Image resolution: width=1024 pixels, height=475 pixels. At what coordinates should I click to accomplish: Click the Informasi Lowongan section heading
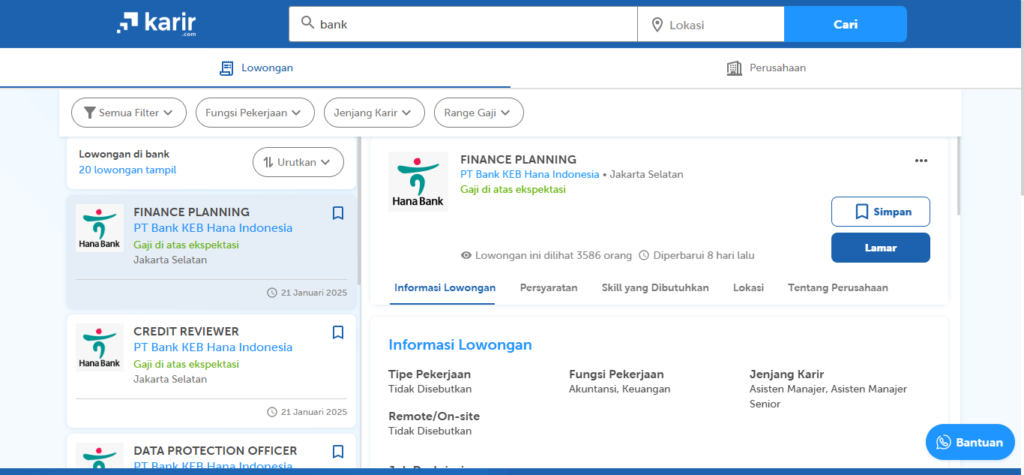pos(460,344)
